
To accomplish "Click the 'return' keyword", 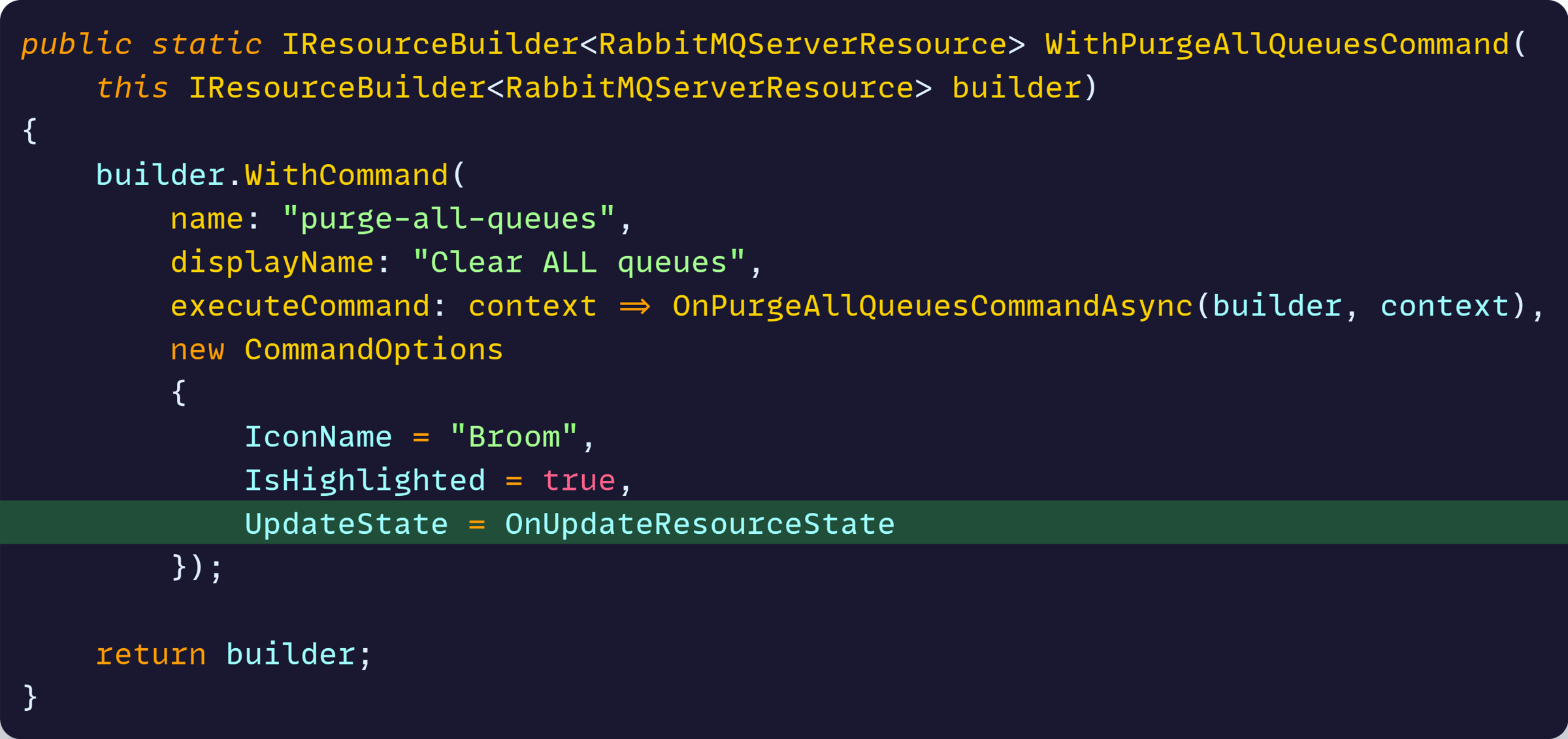I will coord(151,655).
